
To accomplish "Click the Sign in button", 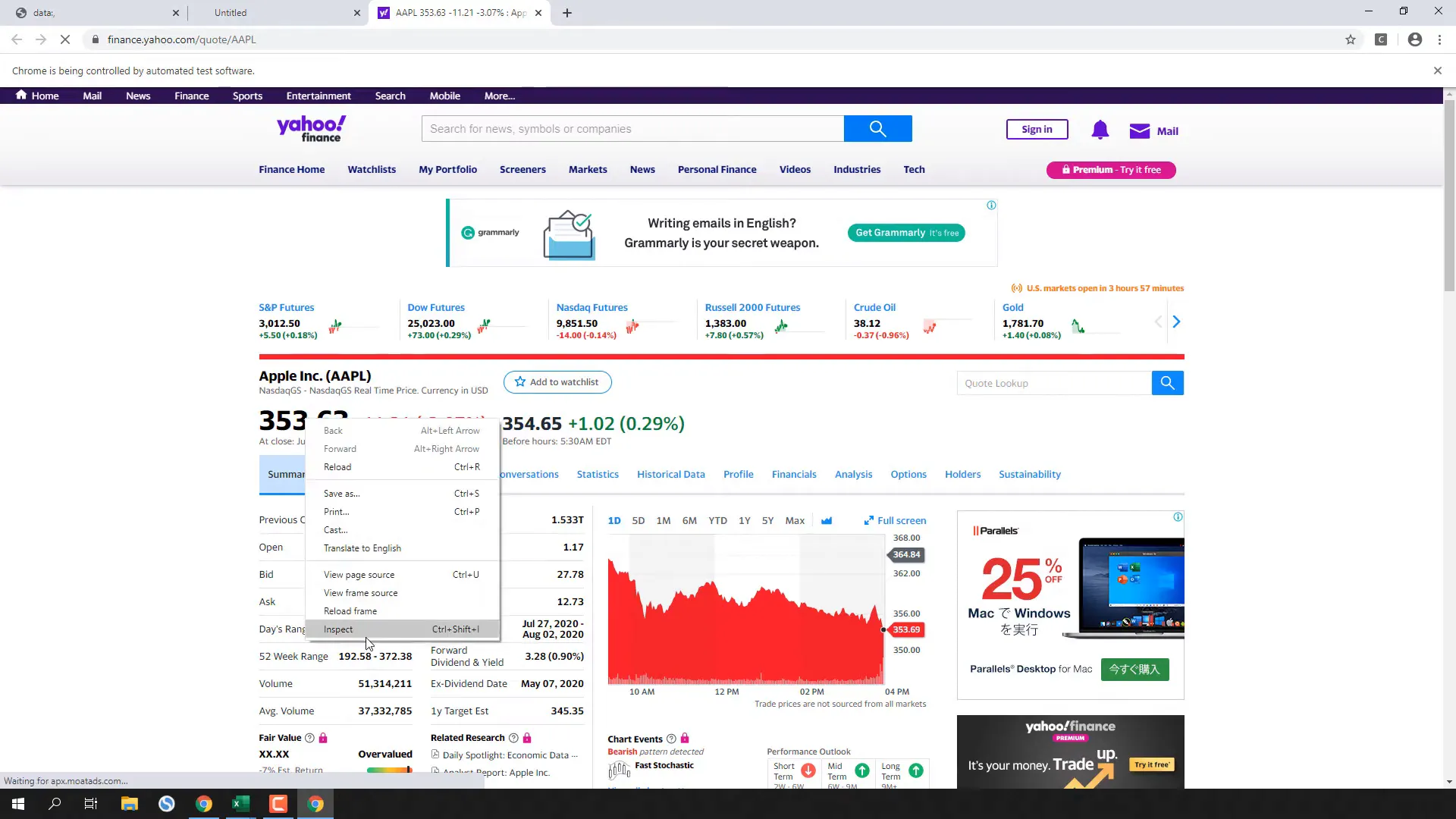I will [x=1037, y=129].
